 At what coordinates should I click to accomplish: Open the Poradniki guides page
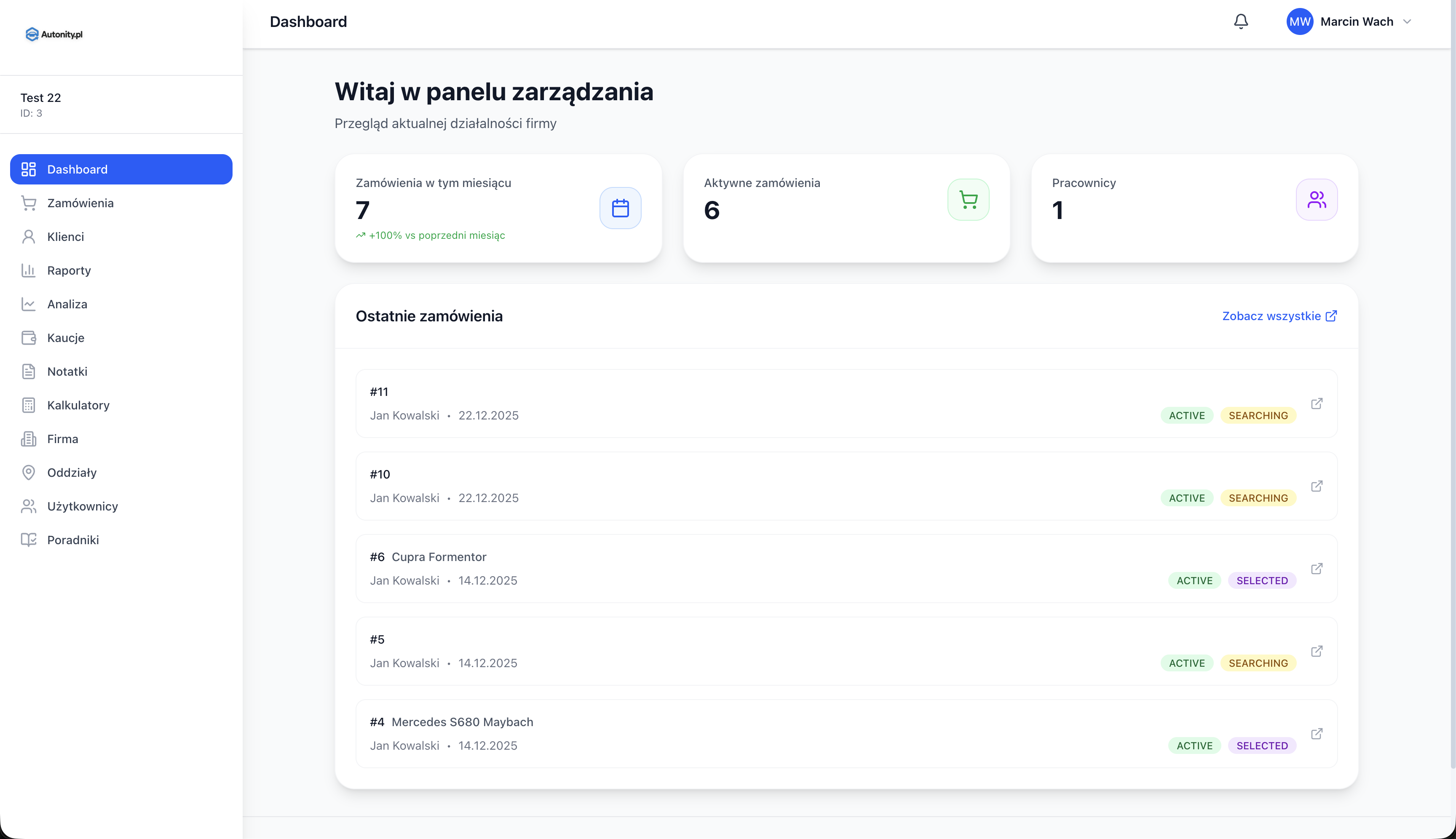(72, 540)
